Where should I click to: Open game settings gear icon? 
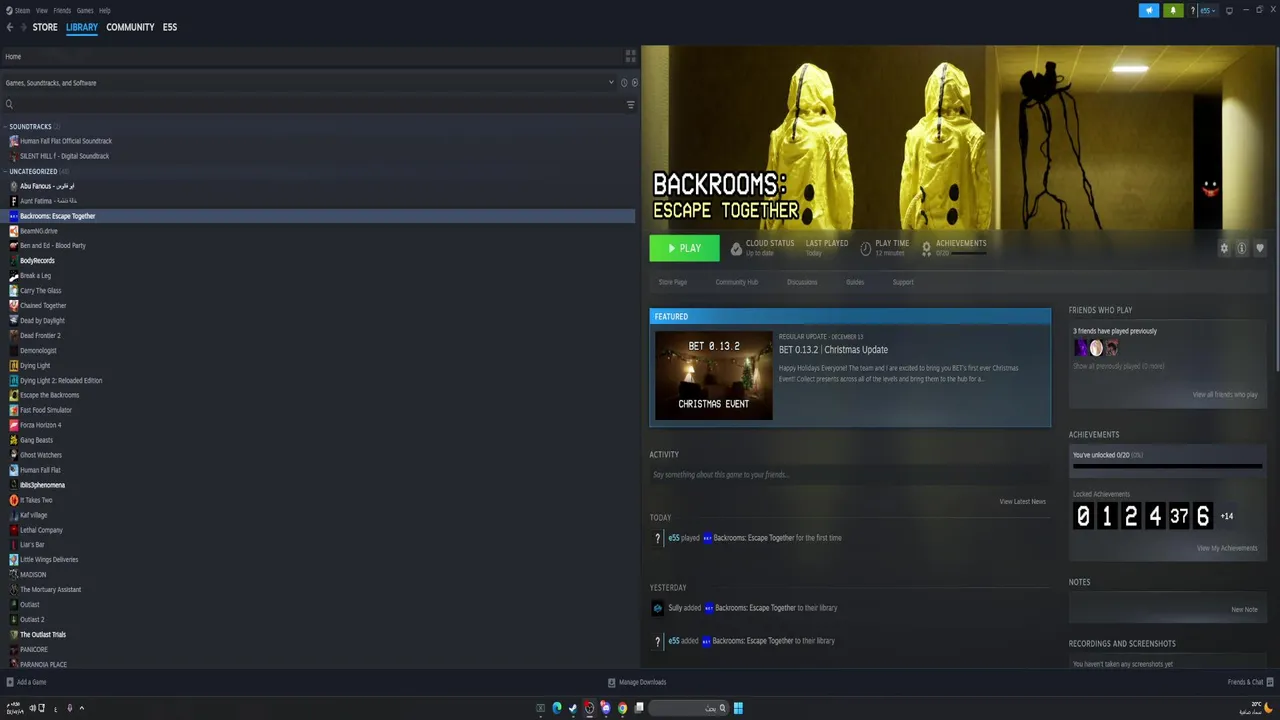(1224, 248)
